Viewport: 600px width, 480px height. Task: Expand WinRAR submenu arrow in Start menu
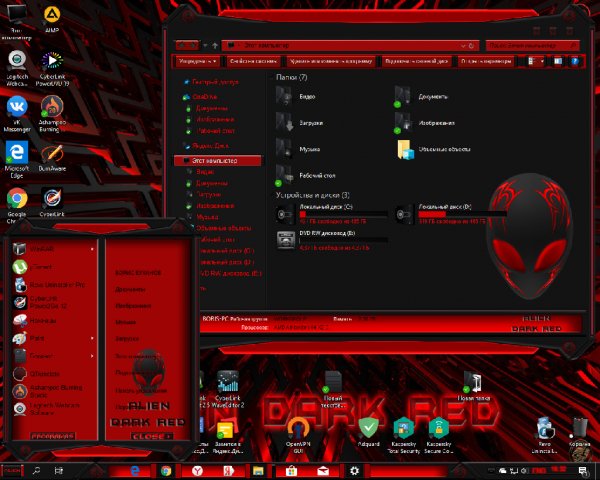(92, 249)
